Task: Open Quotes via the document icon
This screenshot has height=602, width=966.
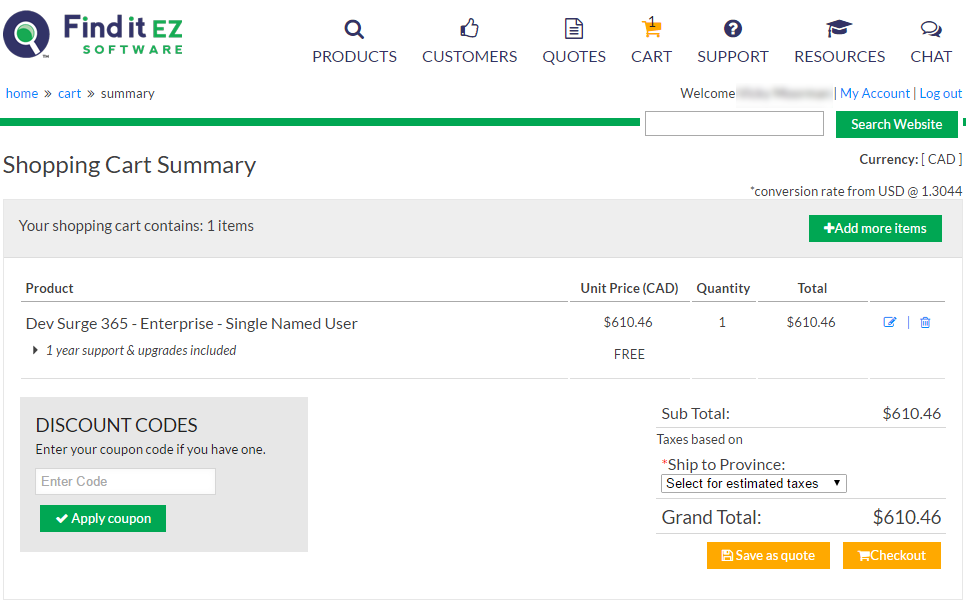Action: point(574,29)
